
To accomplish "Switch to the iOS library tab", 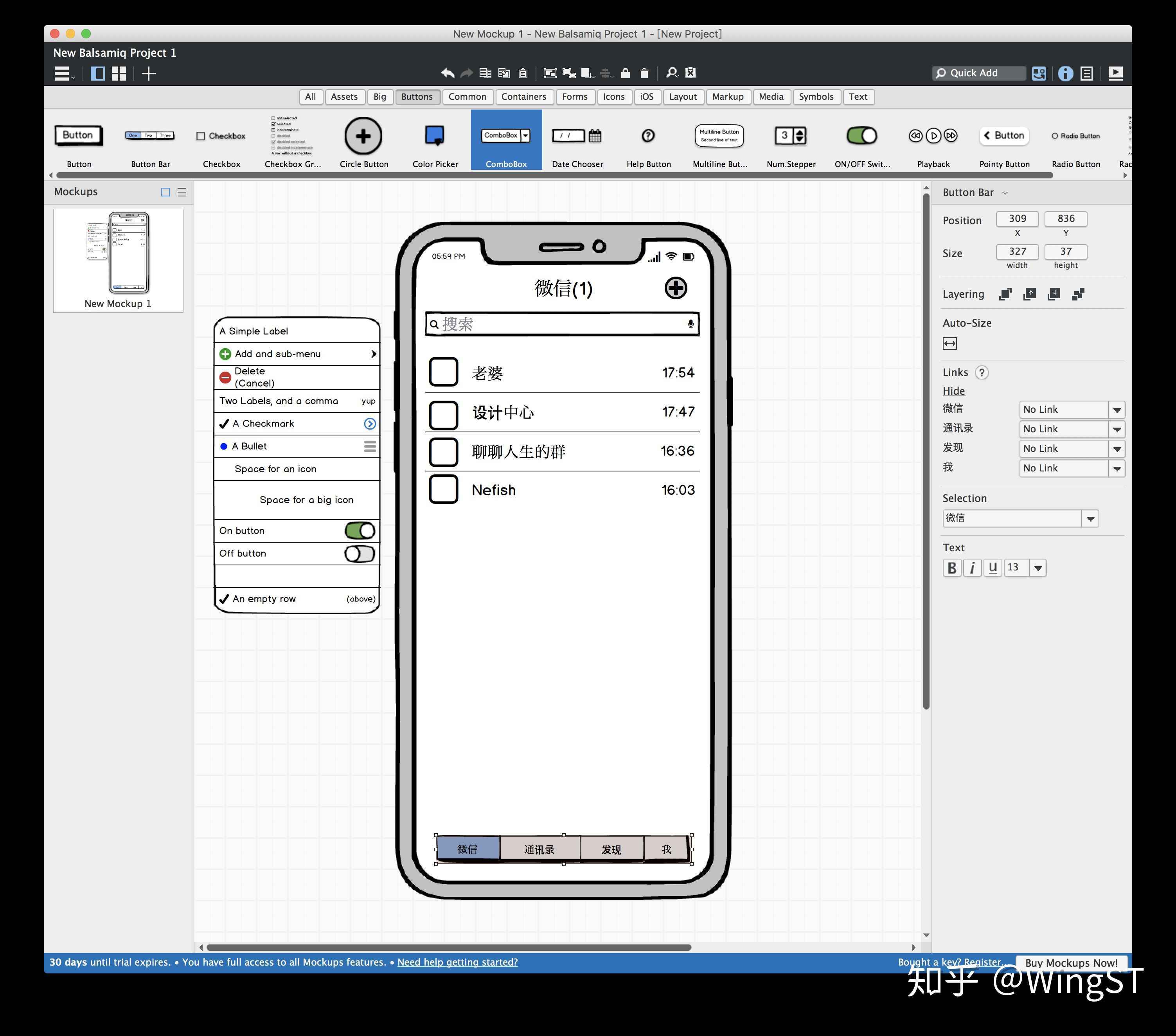I will click(647, 97).
